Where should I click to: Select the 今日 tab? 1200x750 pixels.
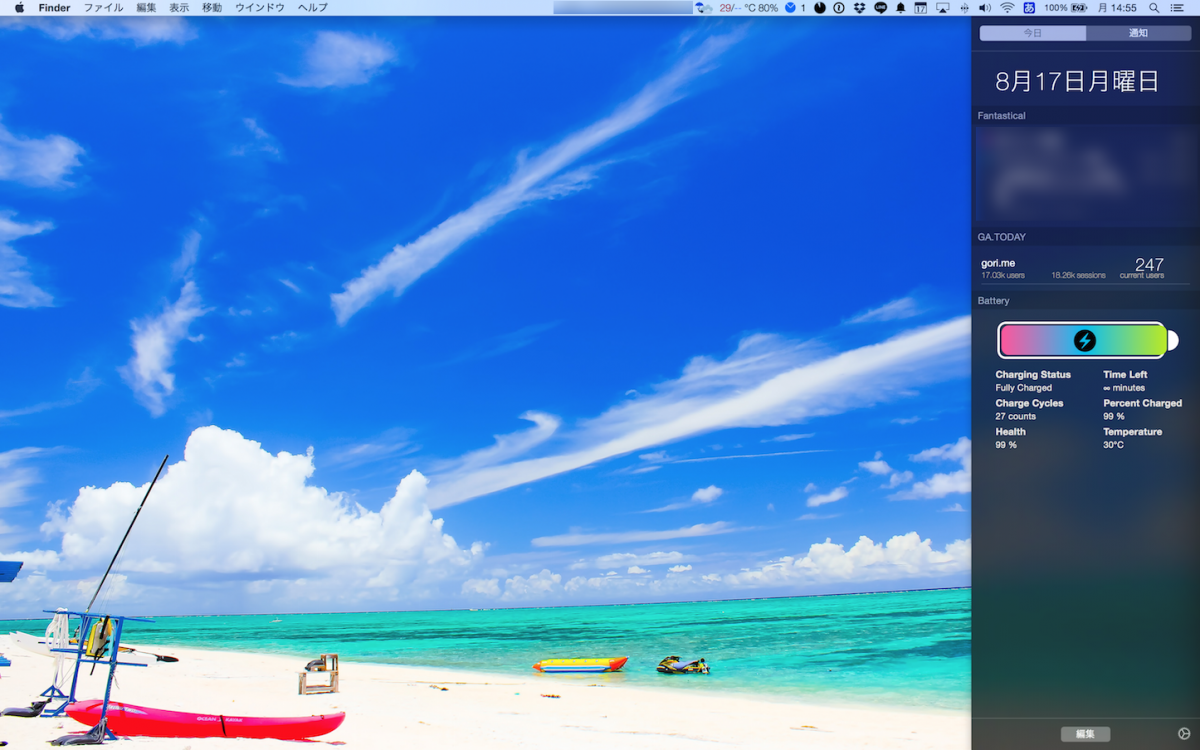click(x=1032, y=33)
